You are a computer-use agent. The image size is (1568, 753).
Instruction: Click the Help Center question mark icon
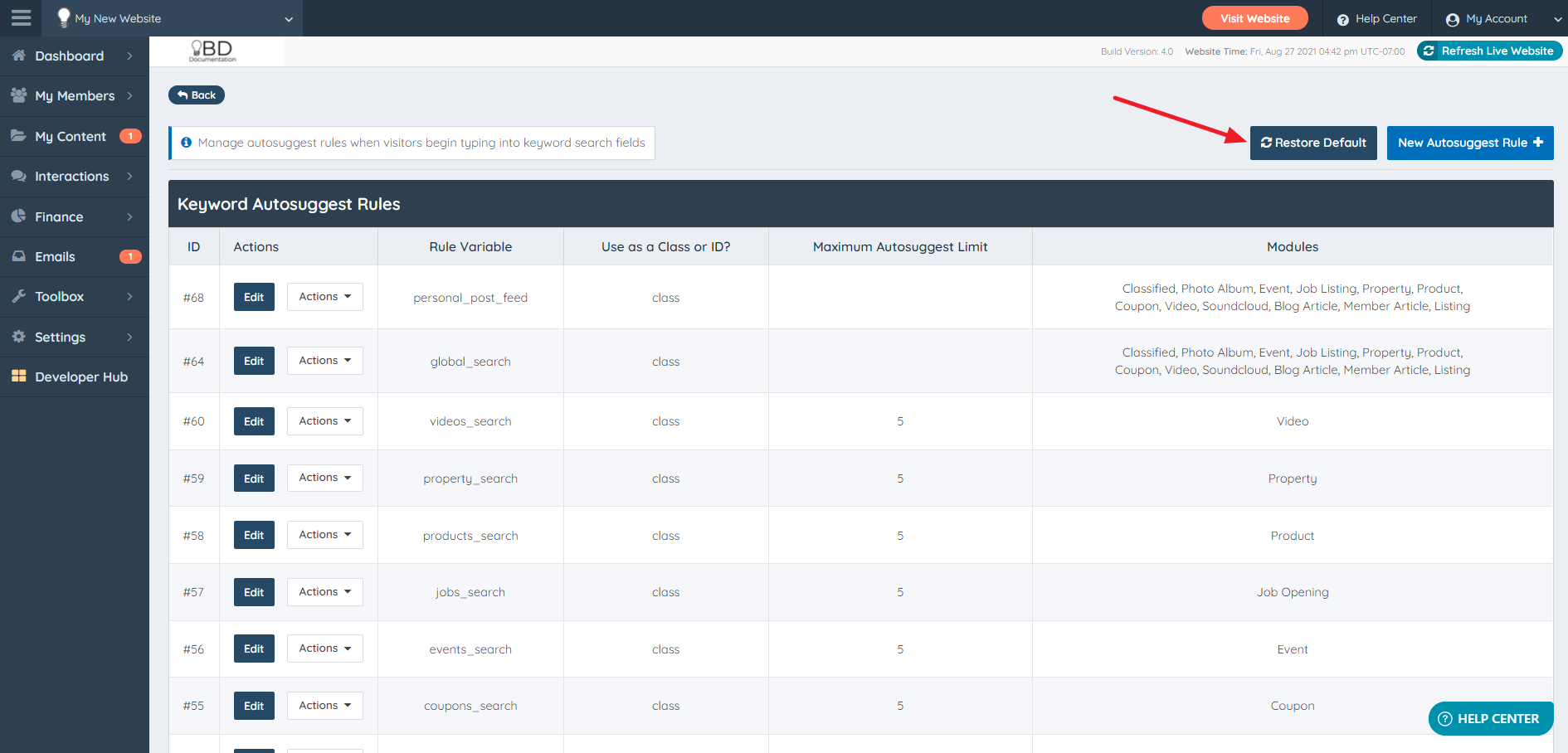click(x=1342, y=19)
